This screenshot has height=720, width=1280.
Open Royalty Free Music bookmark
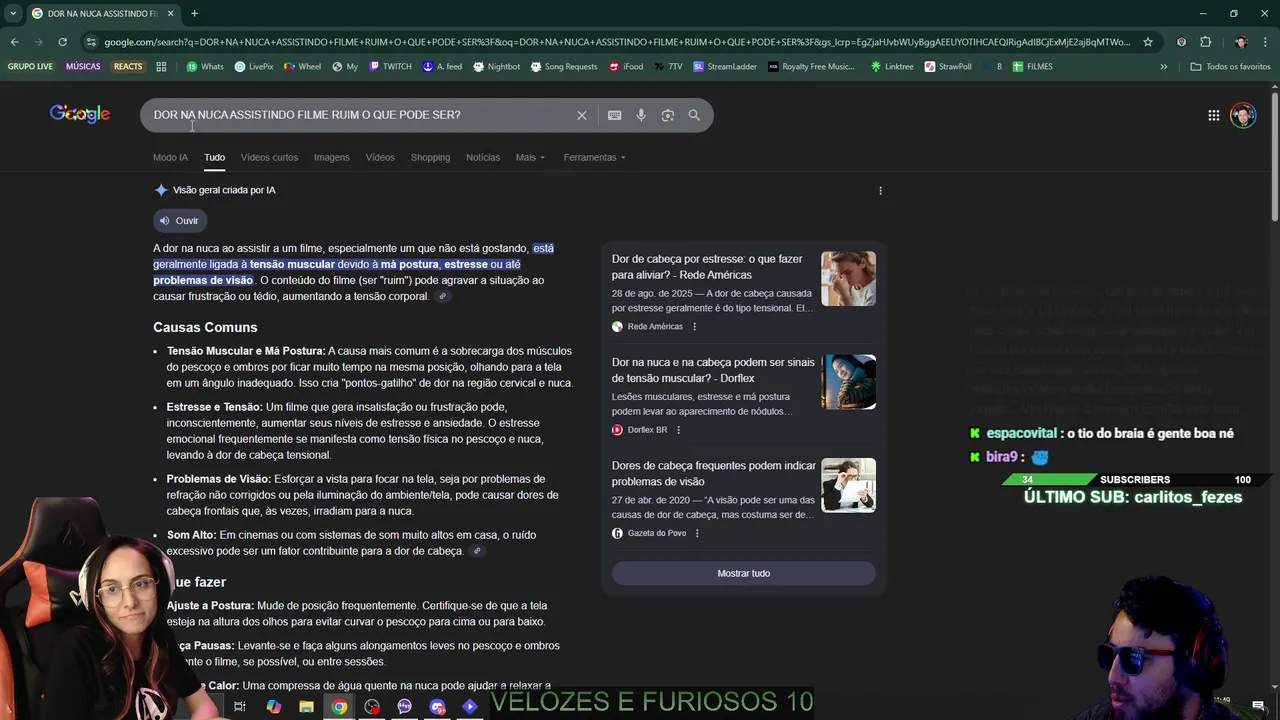pos(811,67)
